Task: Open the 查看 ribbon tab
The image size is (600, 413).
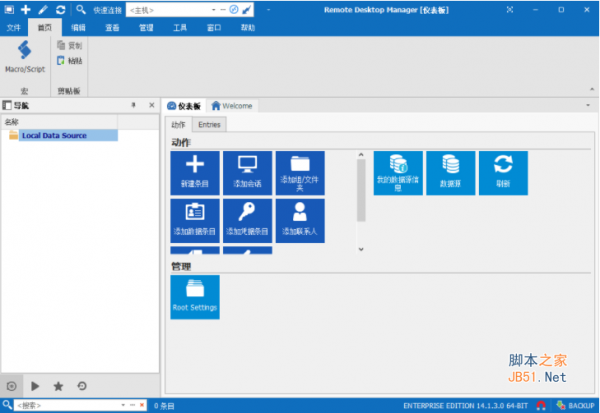Action: 112,28
